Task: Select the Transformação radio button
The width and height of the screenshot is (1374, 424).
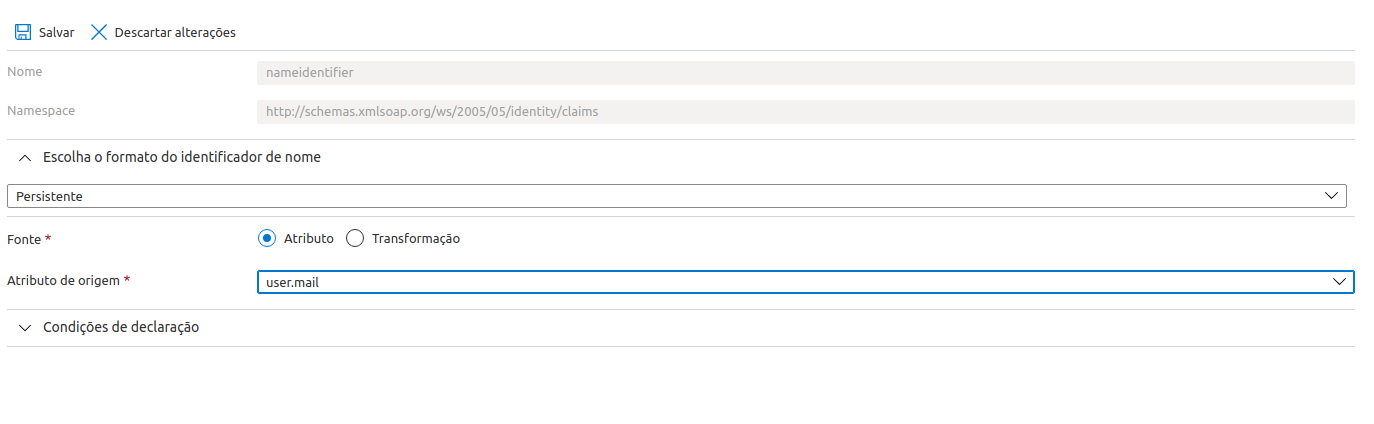Action: 354,238
